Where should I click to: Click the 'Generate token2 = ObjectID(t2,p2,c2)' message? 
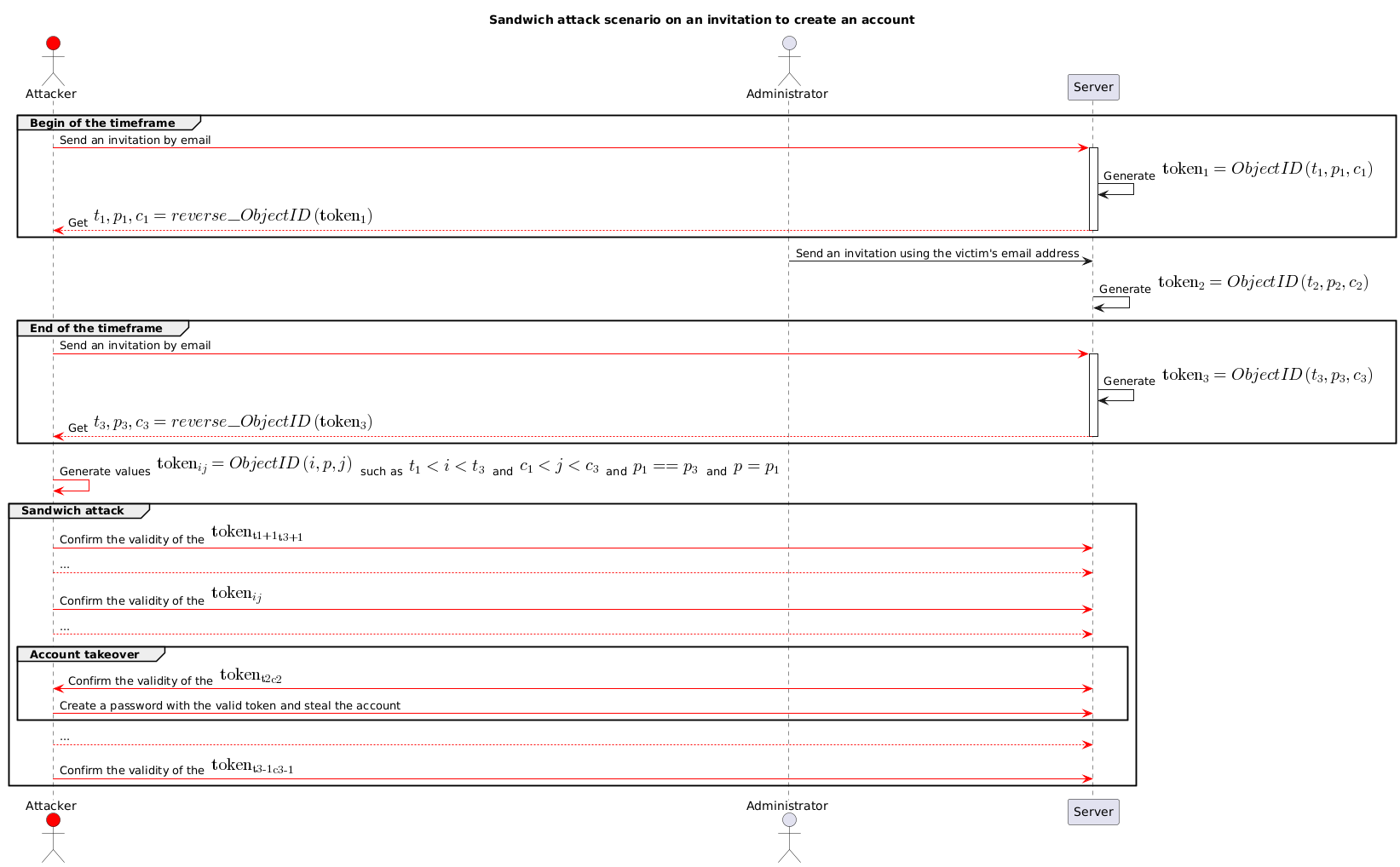1234,284
